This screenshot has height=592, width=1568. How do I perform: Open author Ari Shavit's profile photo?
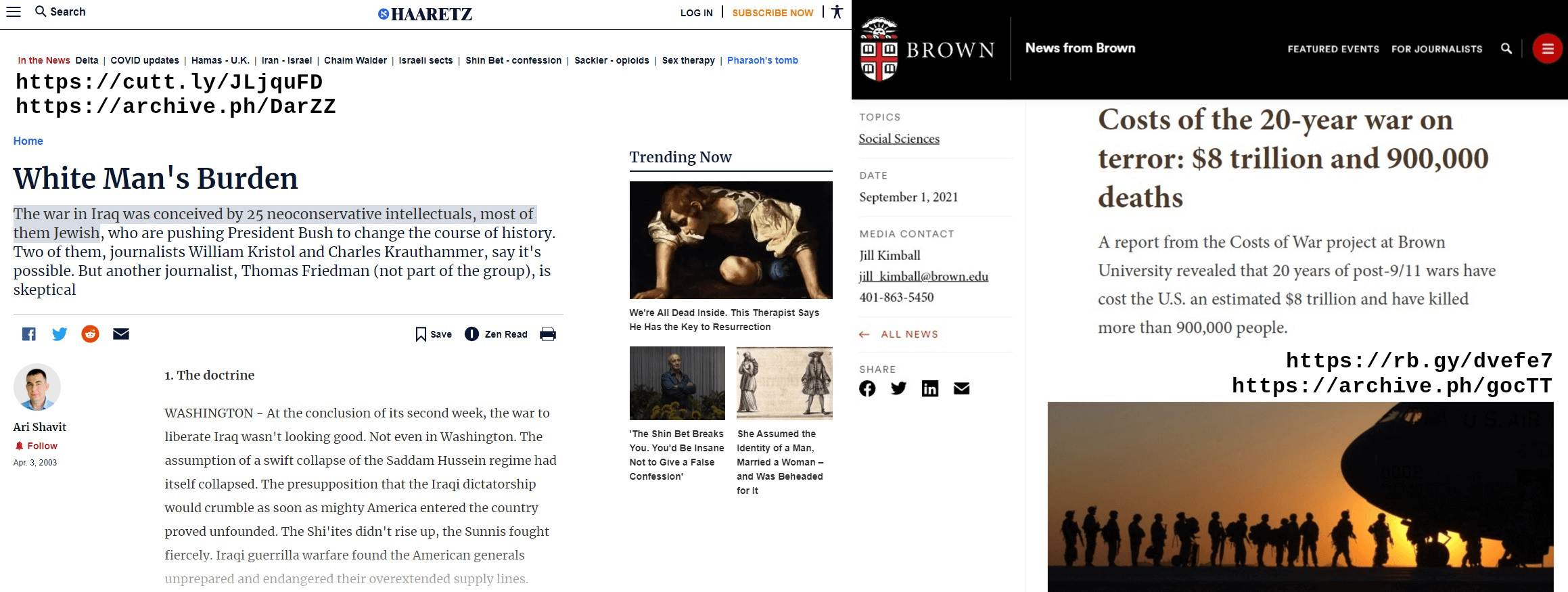pos(37,387)
